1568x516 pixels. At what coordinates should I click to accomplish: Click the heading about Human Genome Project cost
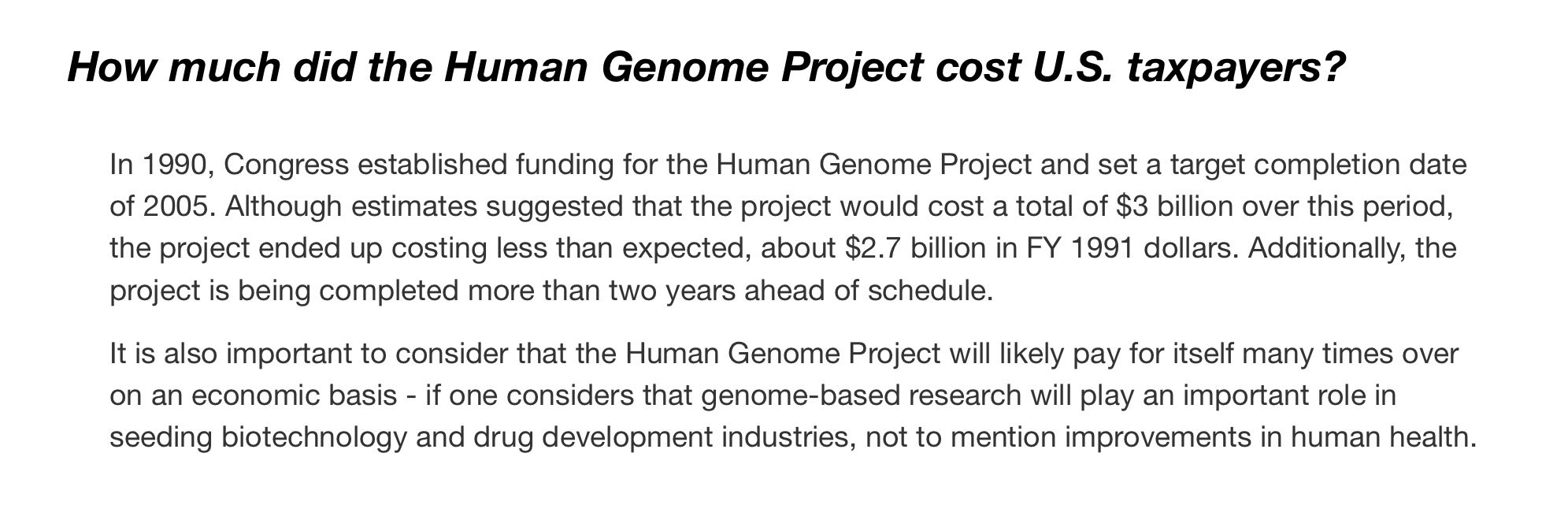click(x=705, y=68)
